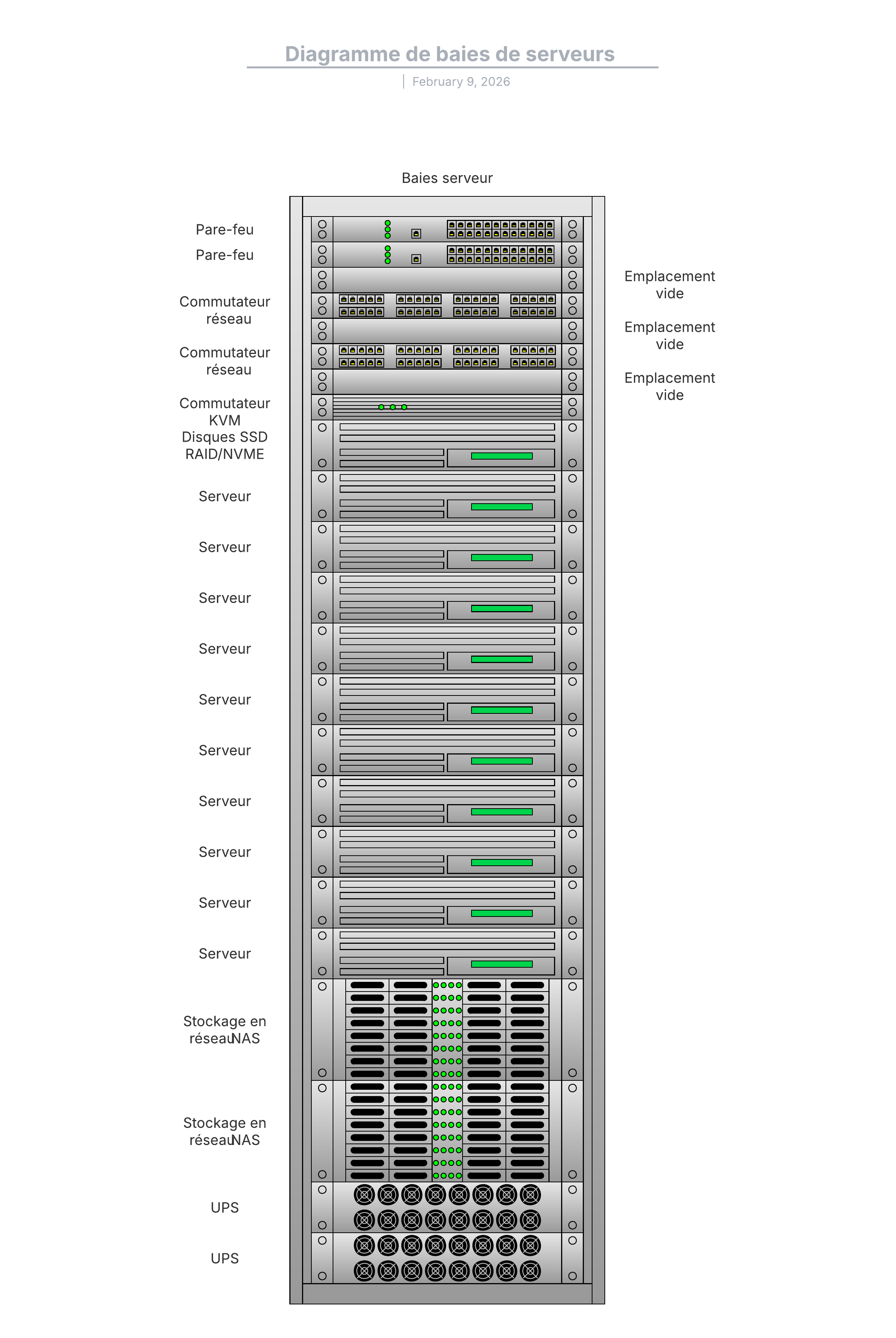Click the first Commutateur réseau switch unit
The height and width of the screenshot is (1338, 896).
[447, 306]
